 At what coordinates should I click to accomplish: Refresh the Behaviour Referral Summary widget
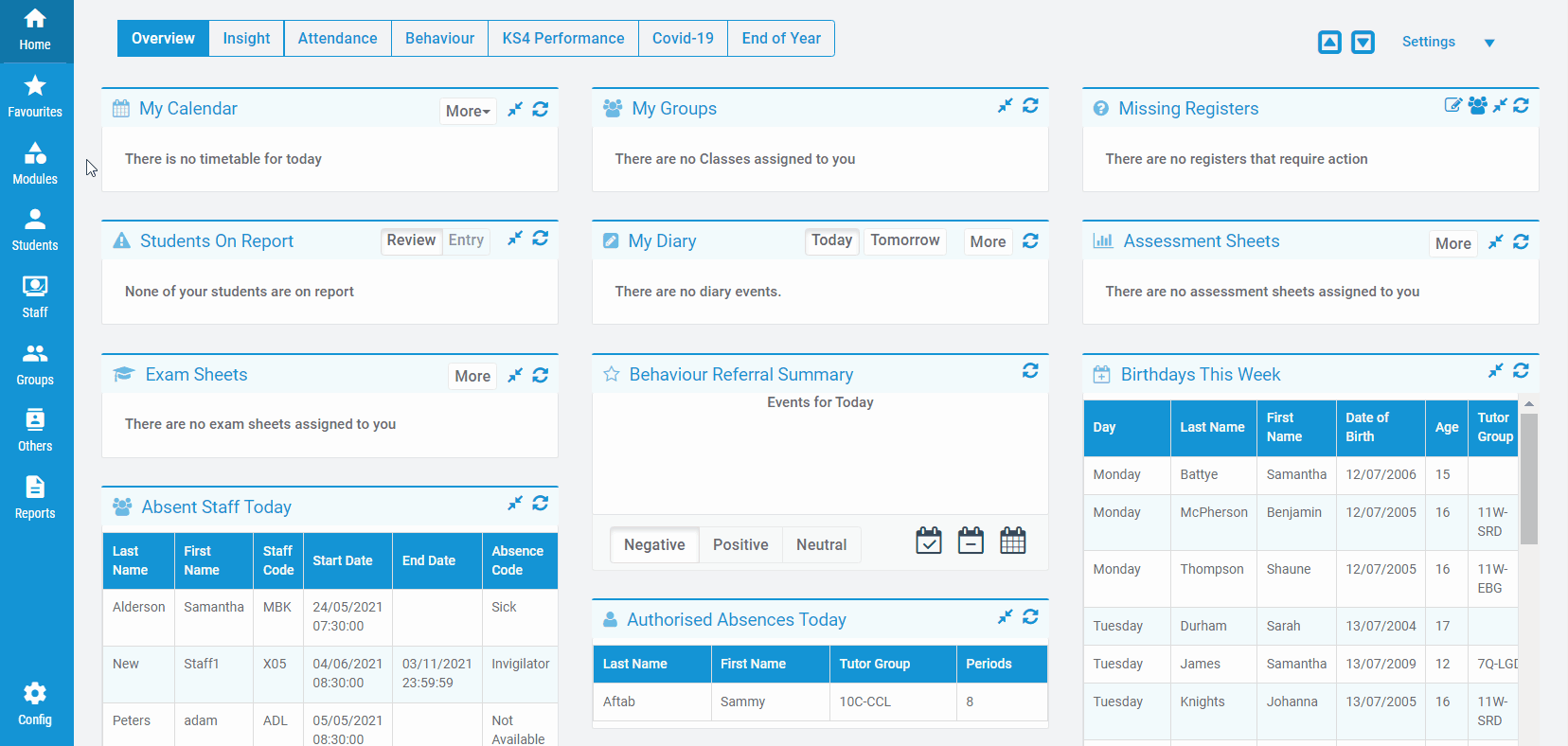[1031, 371]
